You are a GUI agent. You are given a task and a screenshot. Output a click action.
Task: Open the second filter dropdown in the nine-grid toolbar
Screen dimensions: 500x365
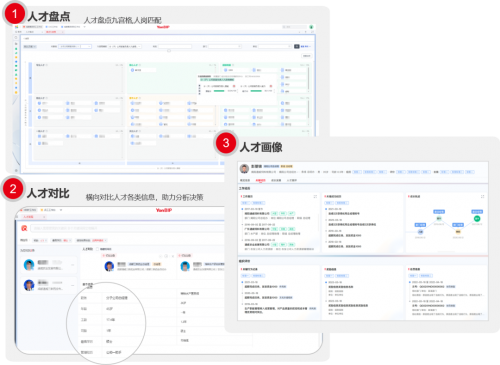coord(125,46)
